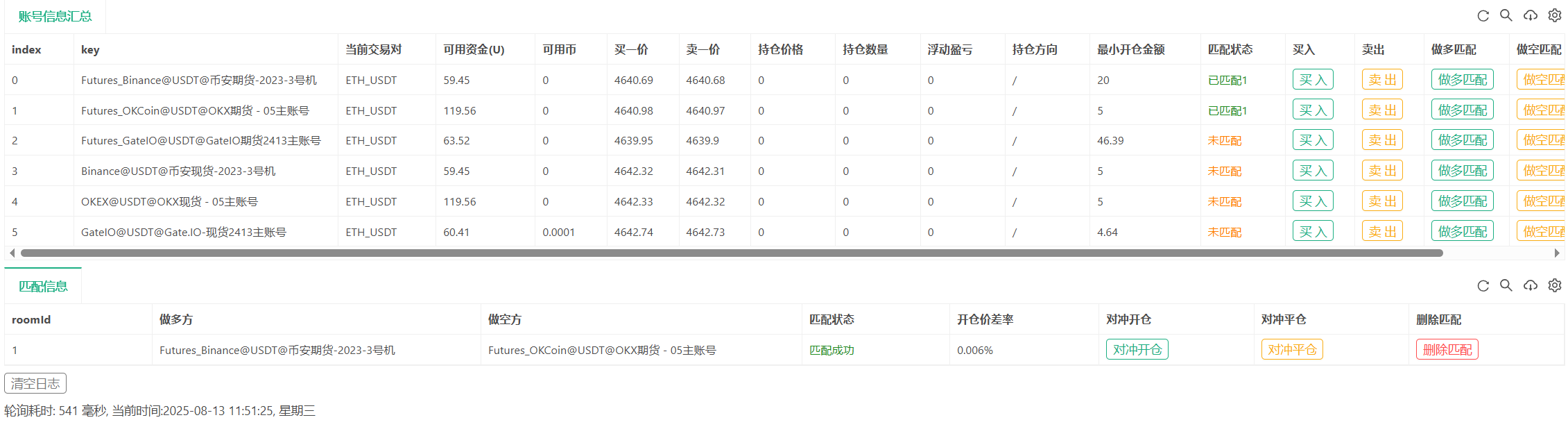Click 做多匹配 for index 5 row
This screenshot has width=1568, height=429.
click(x=1462, y=231)
